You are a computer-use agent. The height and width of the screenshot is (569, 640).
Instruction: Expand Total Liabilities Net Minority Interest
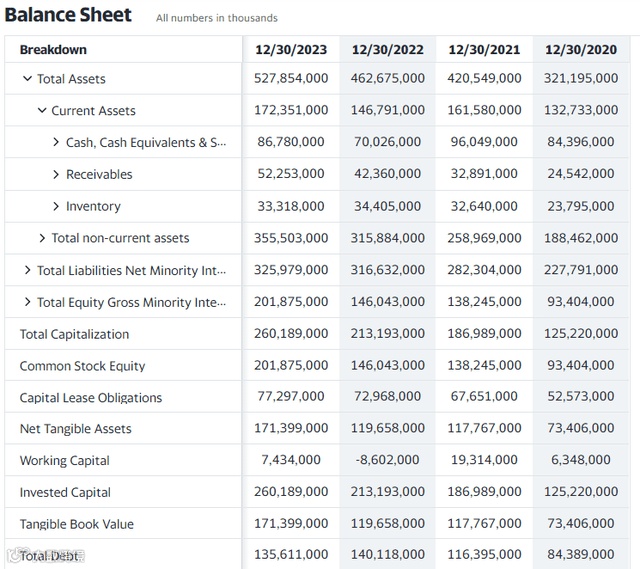coord(27,270)
